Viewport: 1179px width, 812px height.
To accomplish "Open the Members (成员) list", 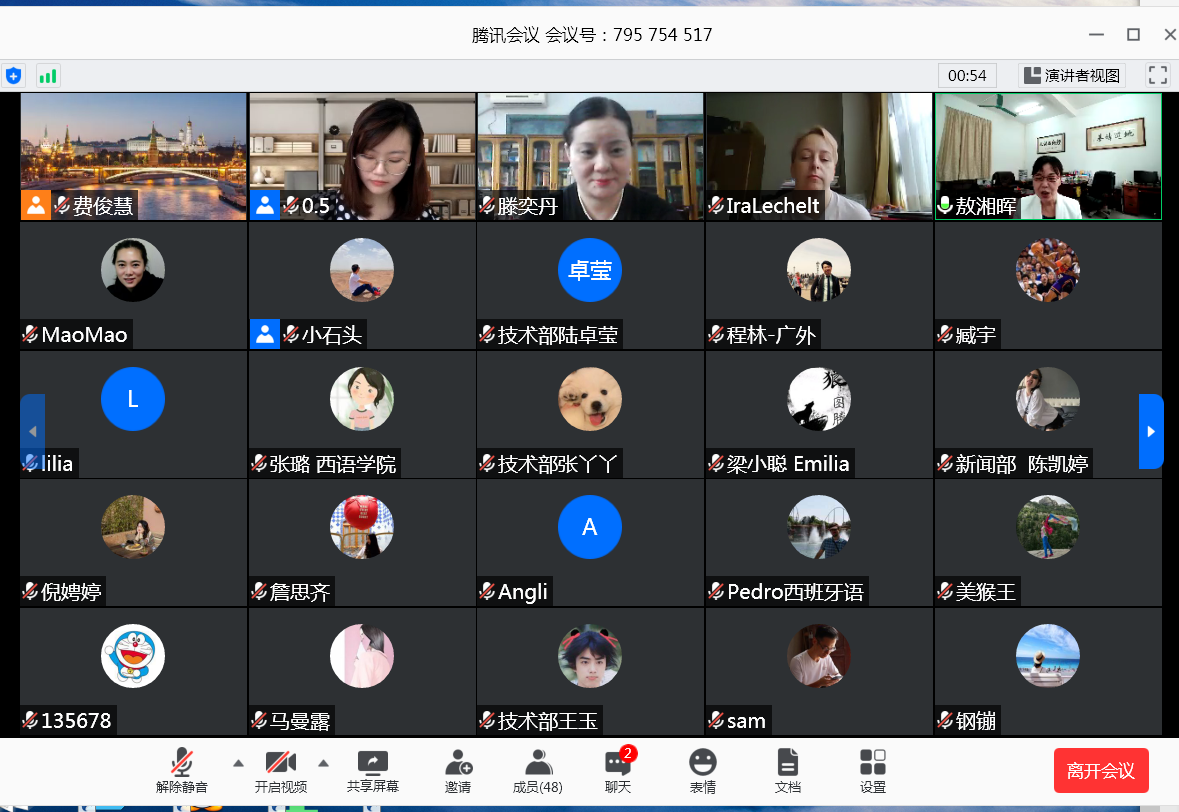I will tap(537, 771).
